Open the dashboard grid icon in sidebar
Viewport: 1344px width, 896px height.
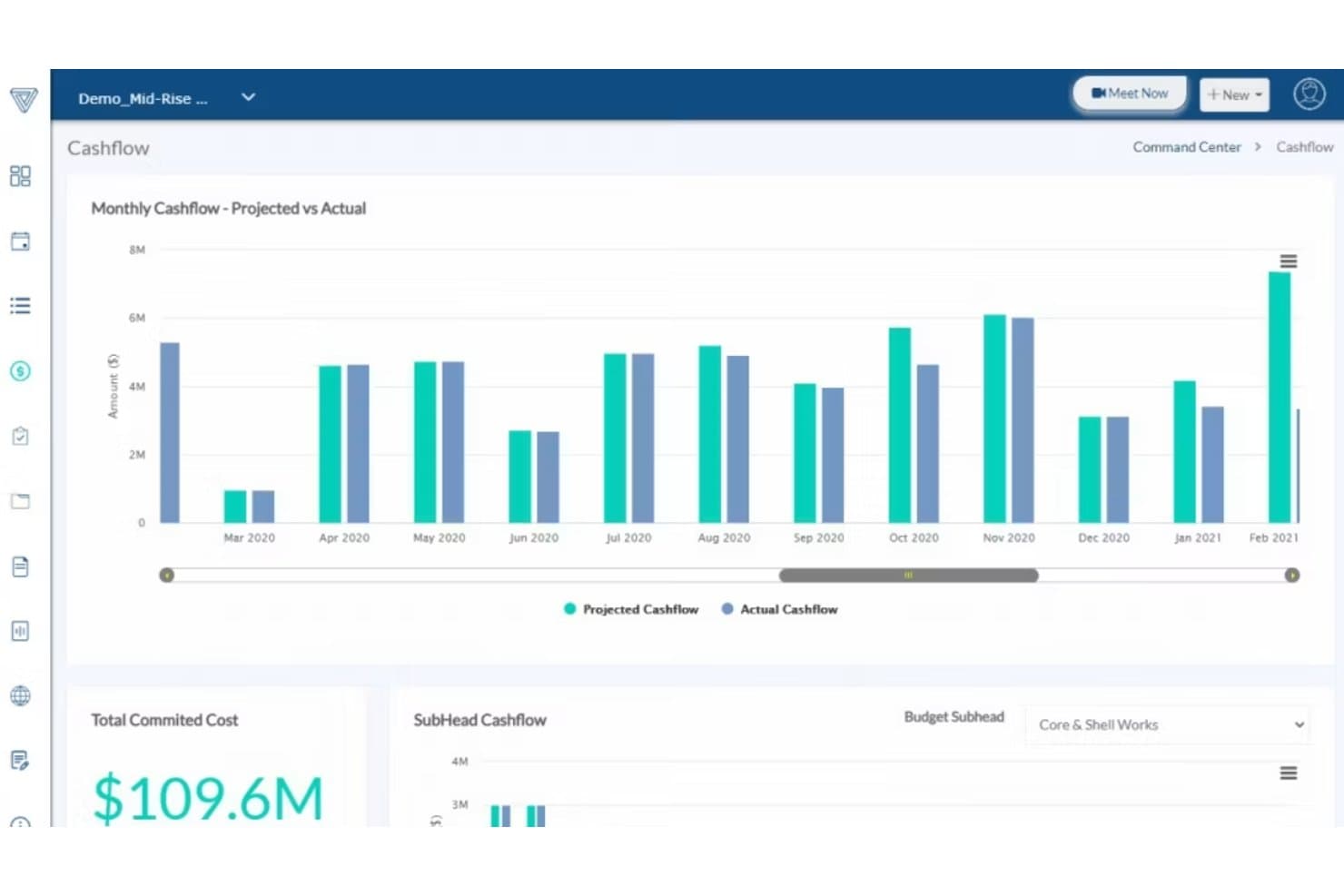point(20,176)
